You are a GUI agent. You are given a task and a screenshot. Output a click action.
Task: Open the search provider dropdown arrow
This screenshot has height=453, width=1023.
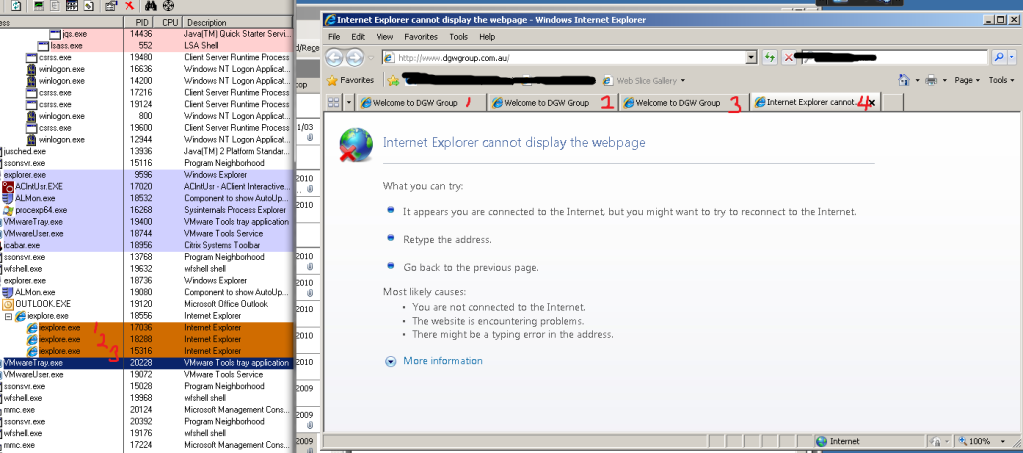[x=1013, y=57]
